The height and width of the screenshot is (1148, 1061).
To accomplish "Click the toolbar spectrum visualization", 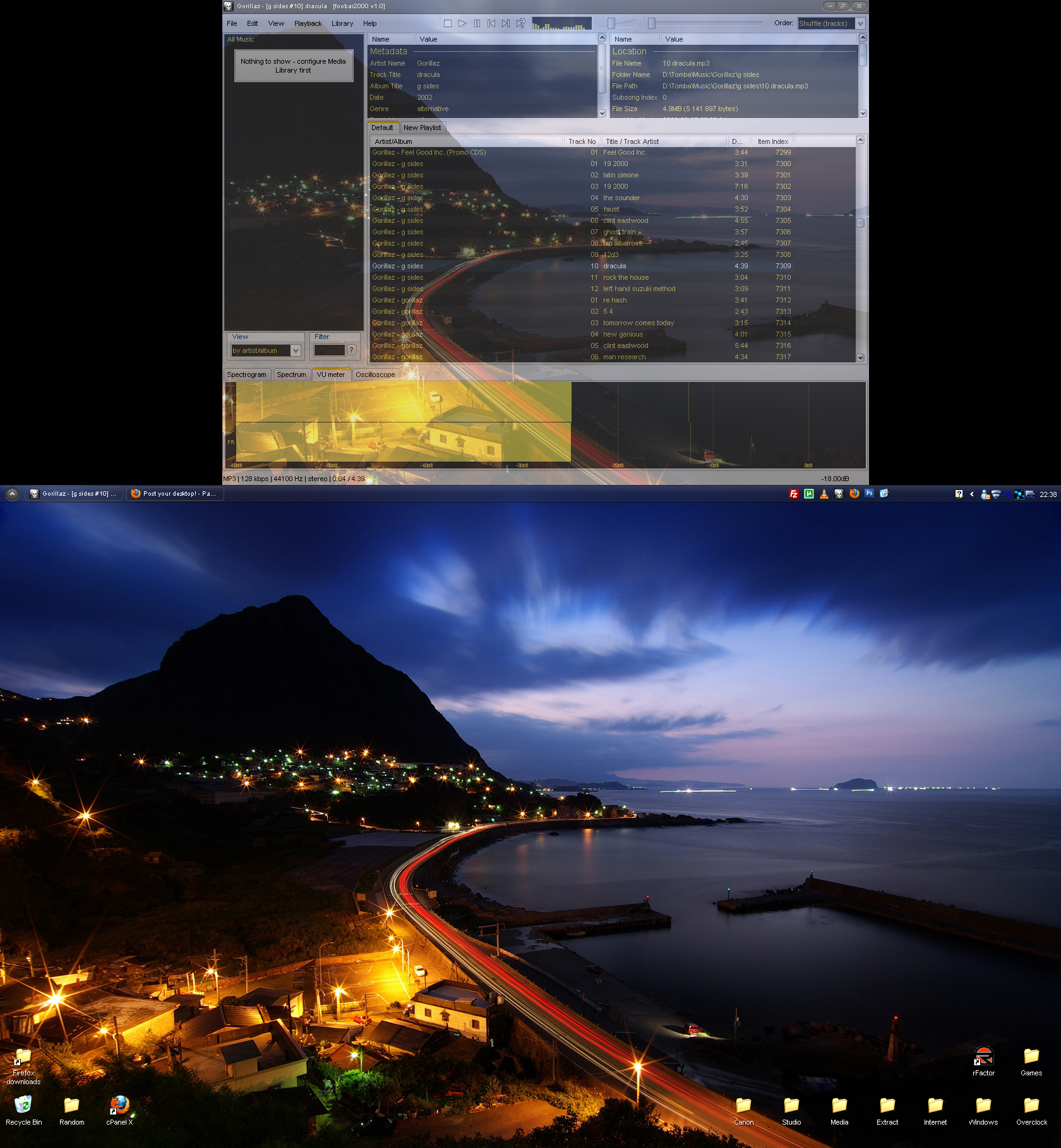I will pyautogui.click(x=561, y=23).
